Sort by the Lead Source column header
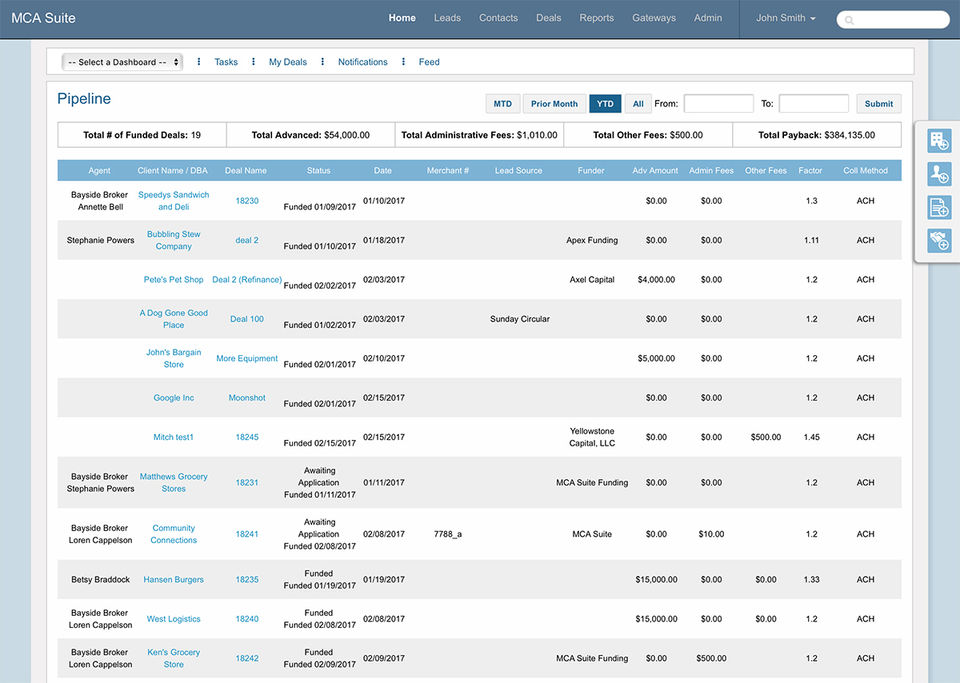This screenshot has height=683, width=960. (519, 171)
